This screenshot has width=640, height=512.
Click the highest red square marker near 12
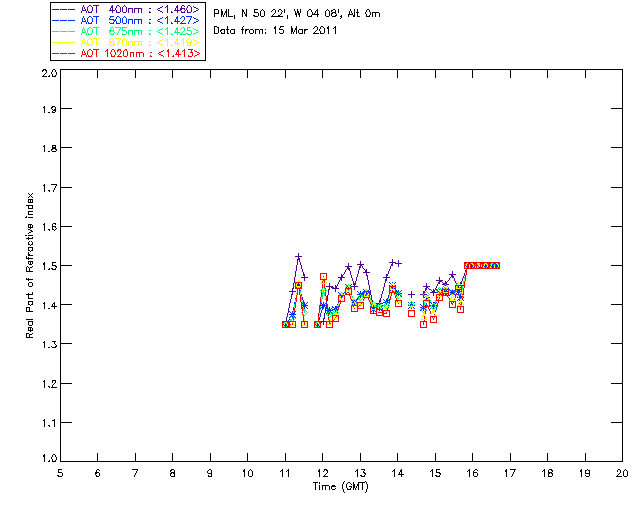tap(323, 277)
